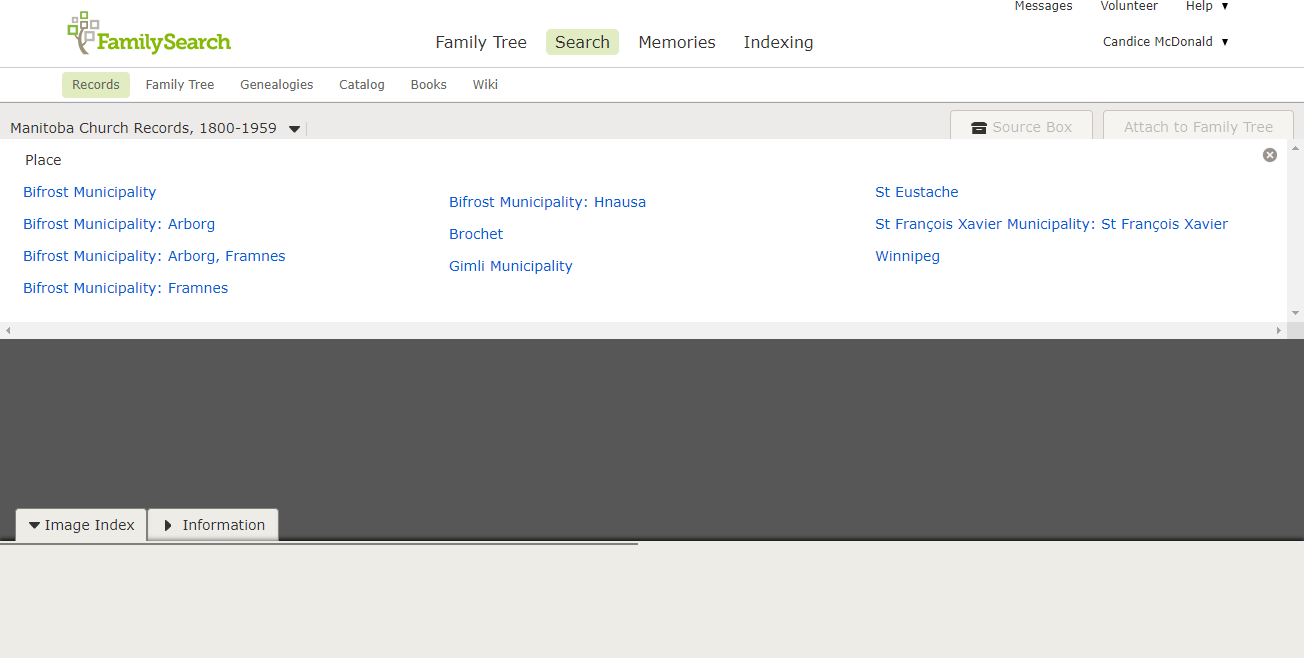Open the Memories menu
1304x658 pixels.
point(677,42)
